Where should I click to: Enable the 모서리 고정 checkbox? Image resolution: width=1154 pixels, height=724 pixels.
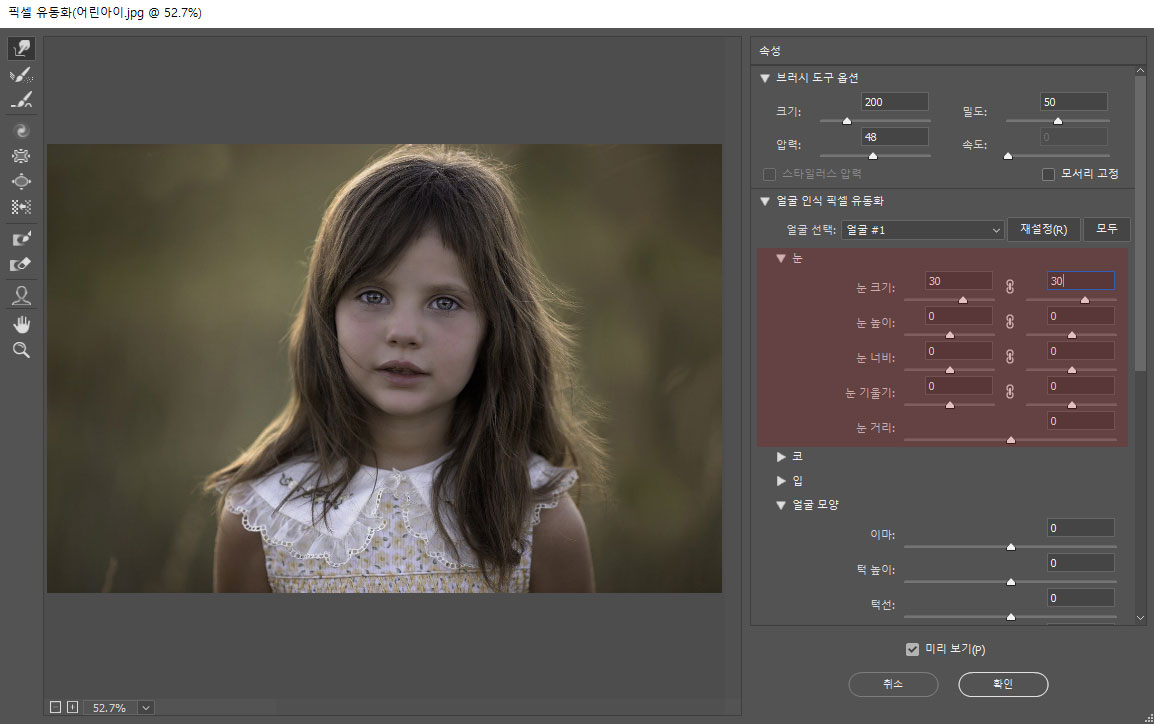pyautogui.click(x=1048, y=174)
